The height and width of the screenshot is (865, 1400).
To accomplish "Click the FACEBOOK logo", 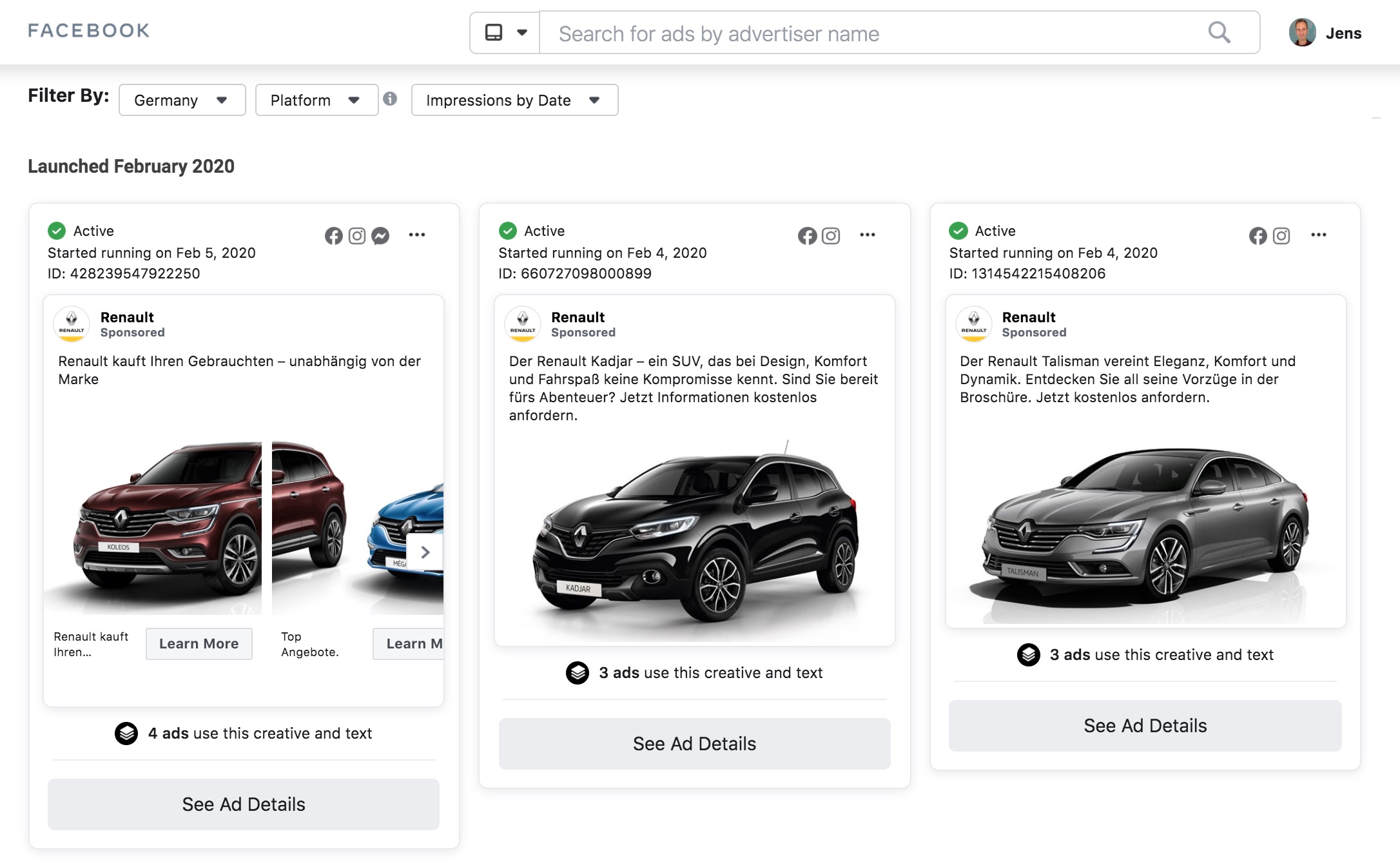I will click(x=89, y=30).
